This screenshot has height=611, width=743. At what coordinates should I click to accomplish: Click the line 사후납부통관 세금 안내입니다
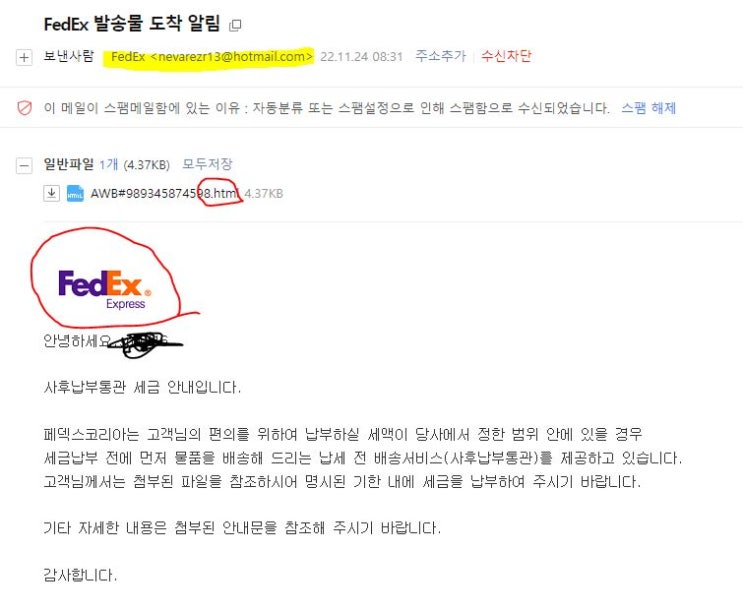(142, 387)
